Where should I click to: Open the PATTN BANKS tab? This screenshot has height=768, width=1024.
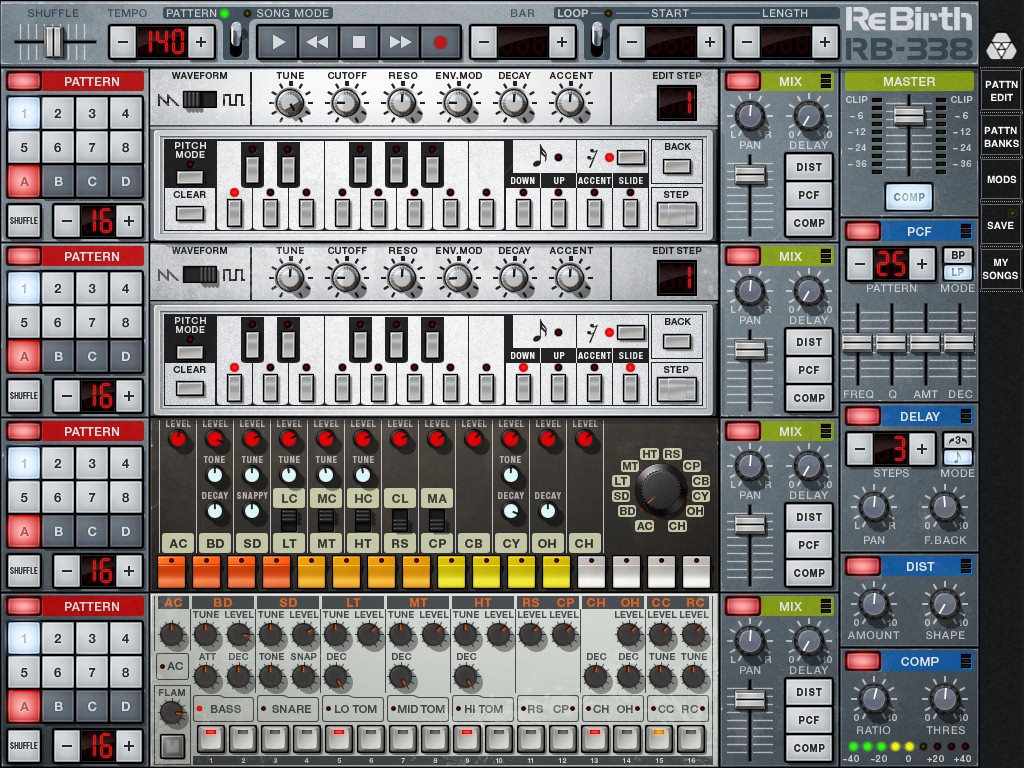click(x=1000, y=137)
